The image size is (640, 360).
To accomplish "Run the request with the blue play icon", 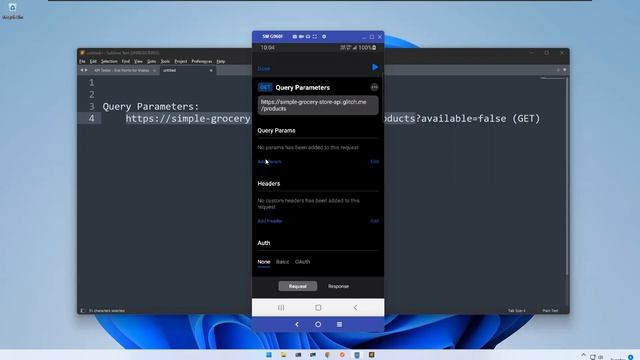I will 375,67.
